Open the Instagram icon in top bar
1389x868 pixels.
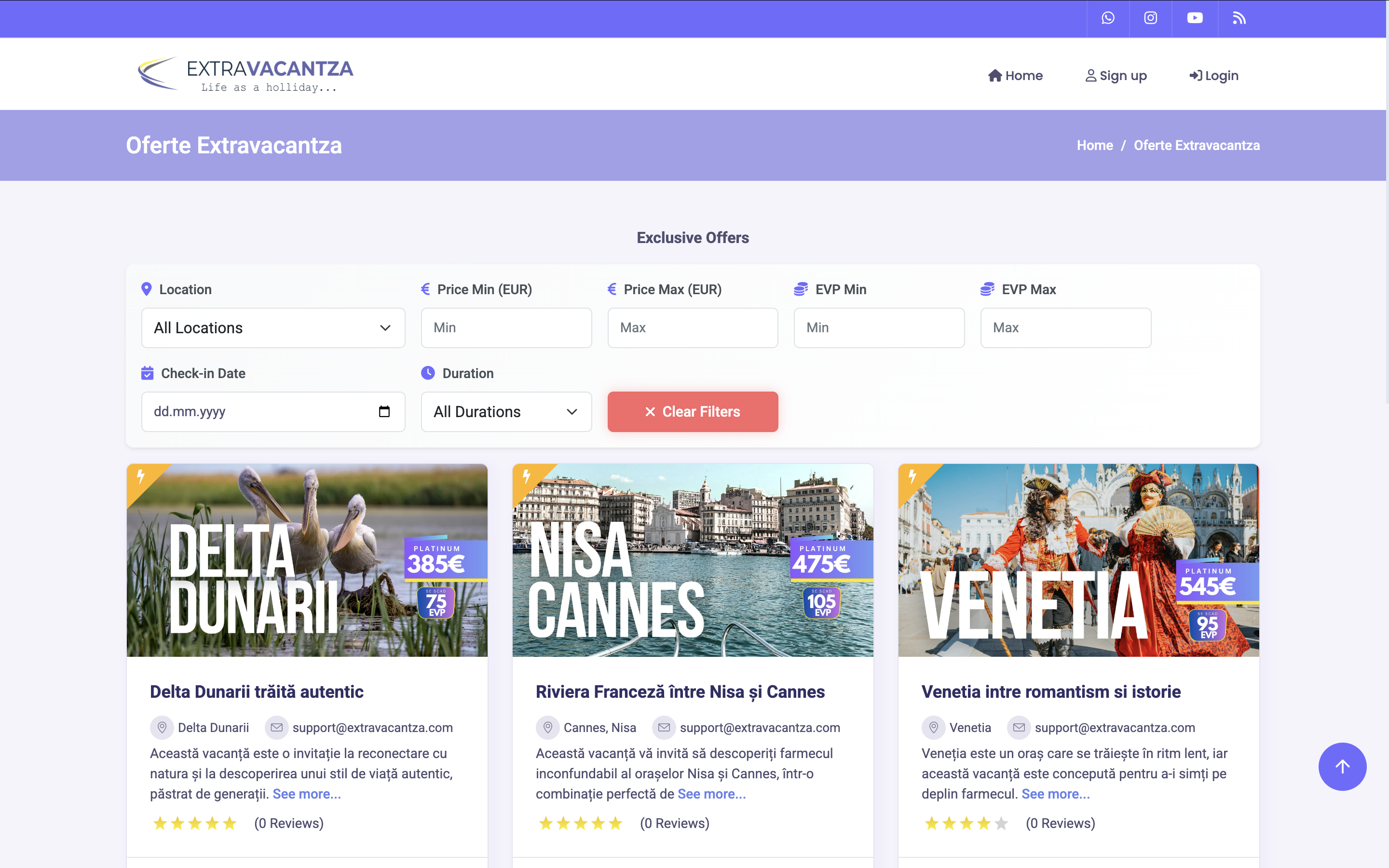pos(1150,18)
